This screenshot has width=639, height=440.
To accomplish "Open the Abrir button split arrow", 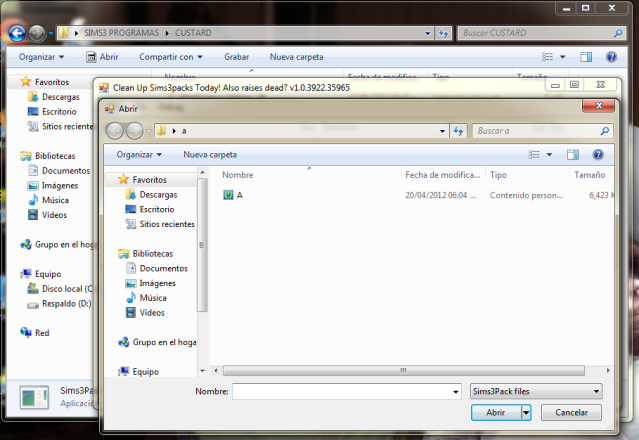I will coord(526,412).
